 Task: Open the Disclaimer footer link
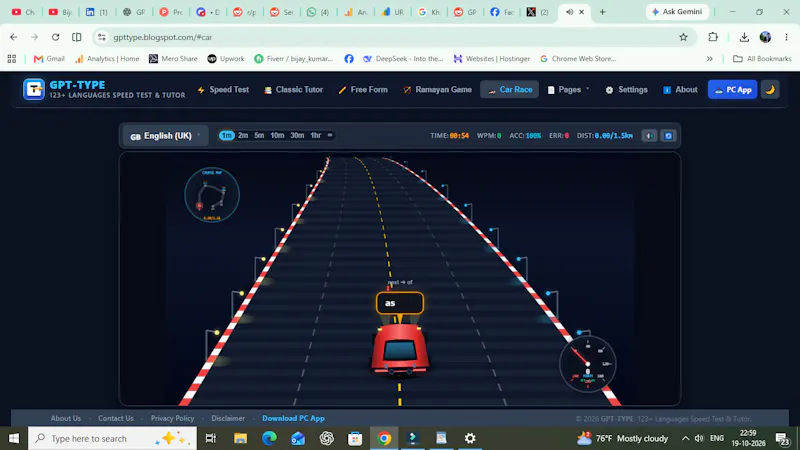pos(228,418)
